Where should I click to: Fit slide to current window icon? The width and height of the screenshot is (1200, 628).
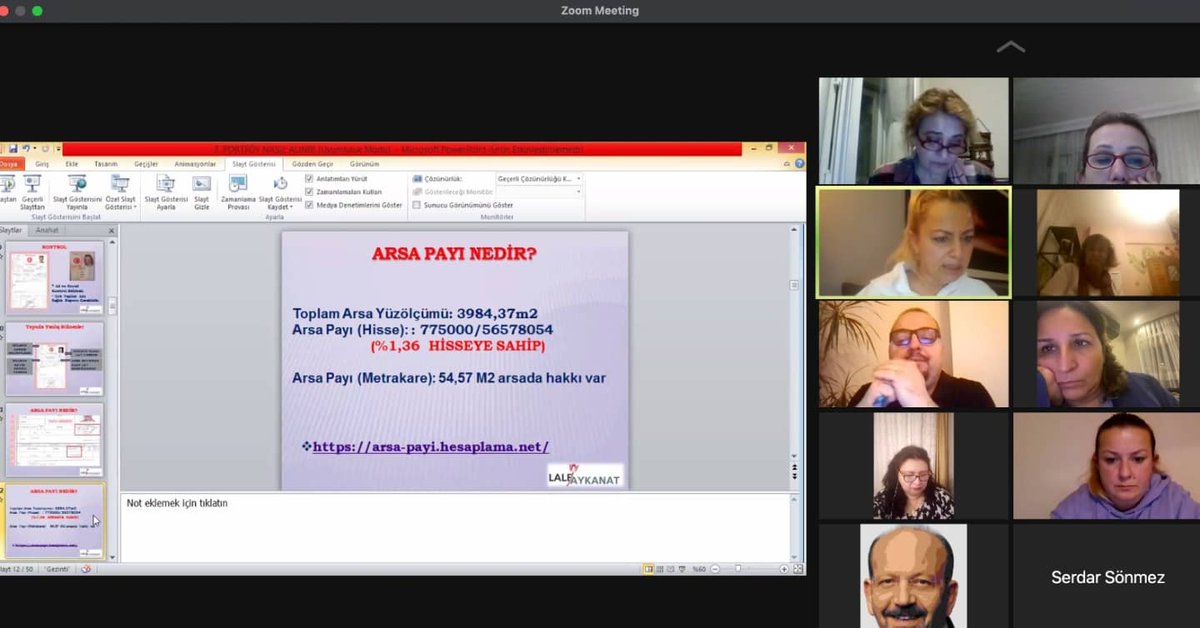coord(797,569)
